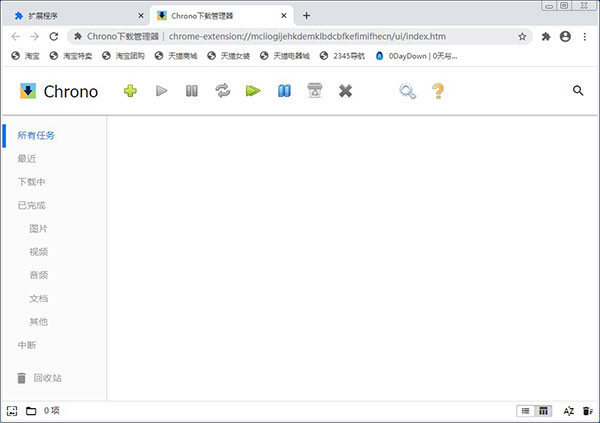Viewport: 600px width, 423px height.
Task: Switch to the Chrono下载管理器 tab
Action: click(x=221, y=16)
